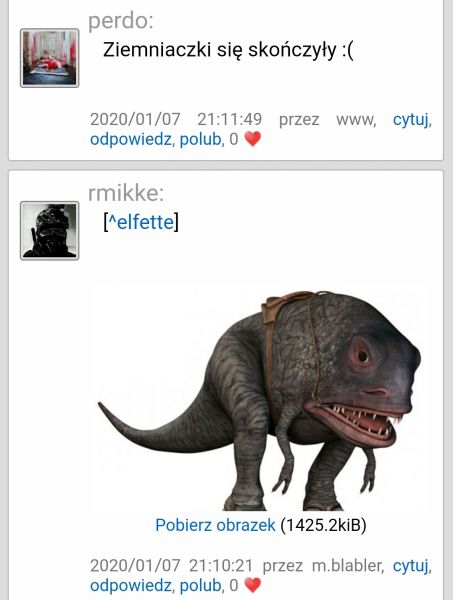Click timestamp 2020/01/07 21:10:21
This screenshot has width=453, height=600.
coord(171,566)
